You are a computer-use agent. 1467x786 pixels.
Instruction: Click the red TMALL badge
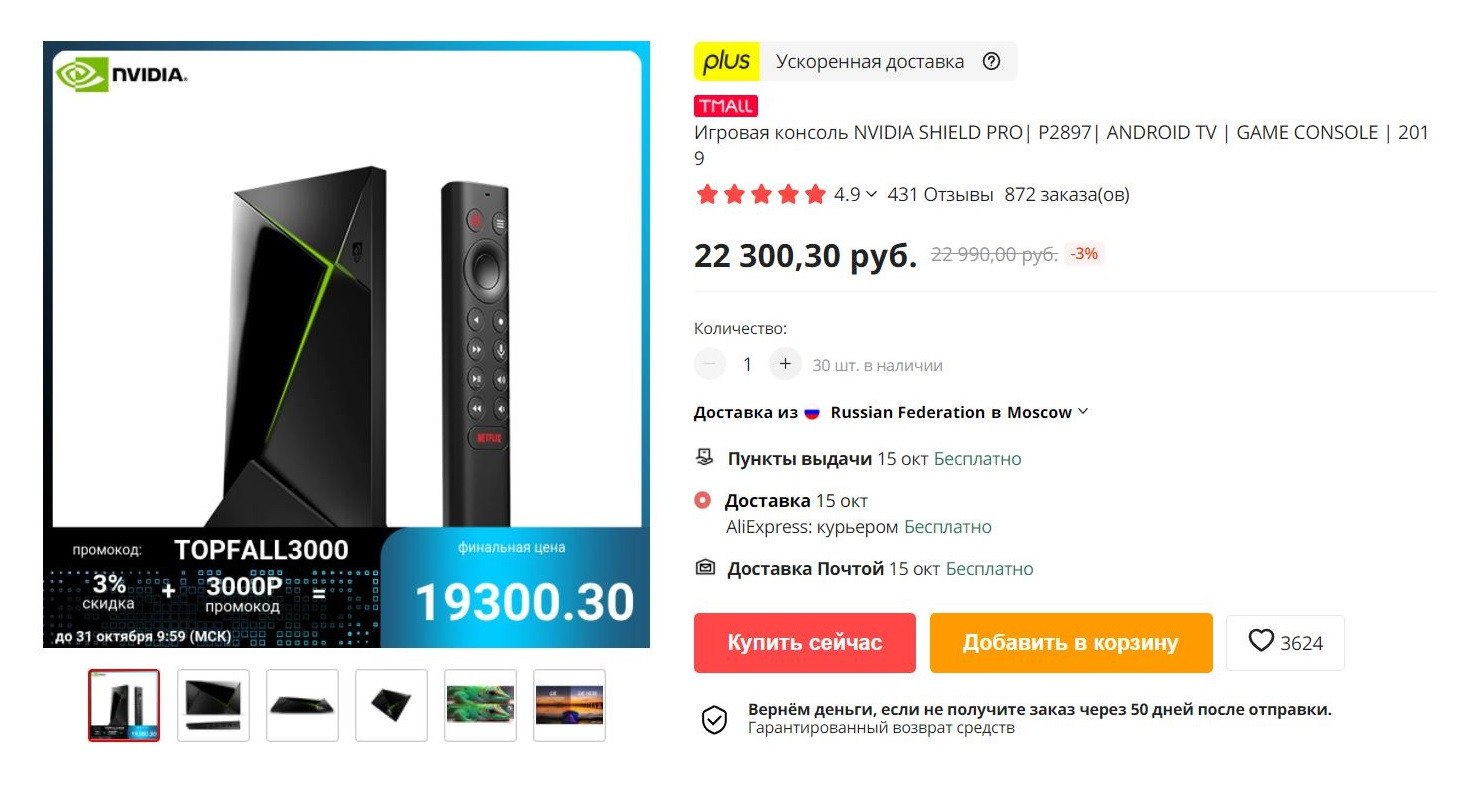726,106
